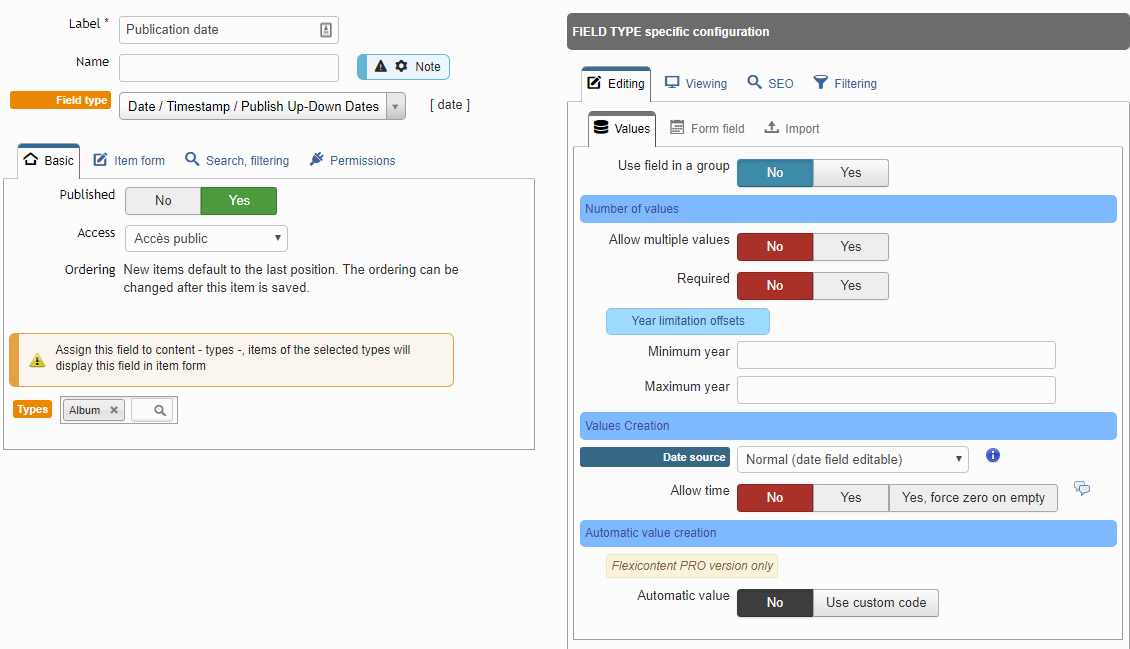Open the Viewing tab
Screen dimensions: 1130x649
[696, 84]
